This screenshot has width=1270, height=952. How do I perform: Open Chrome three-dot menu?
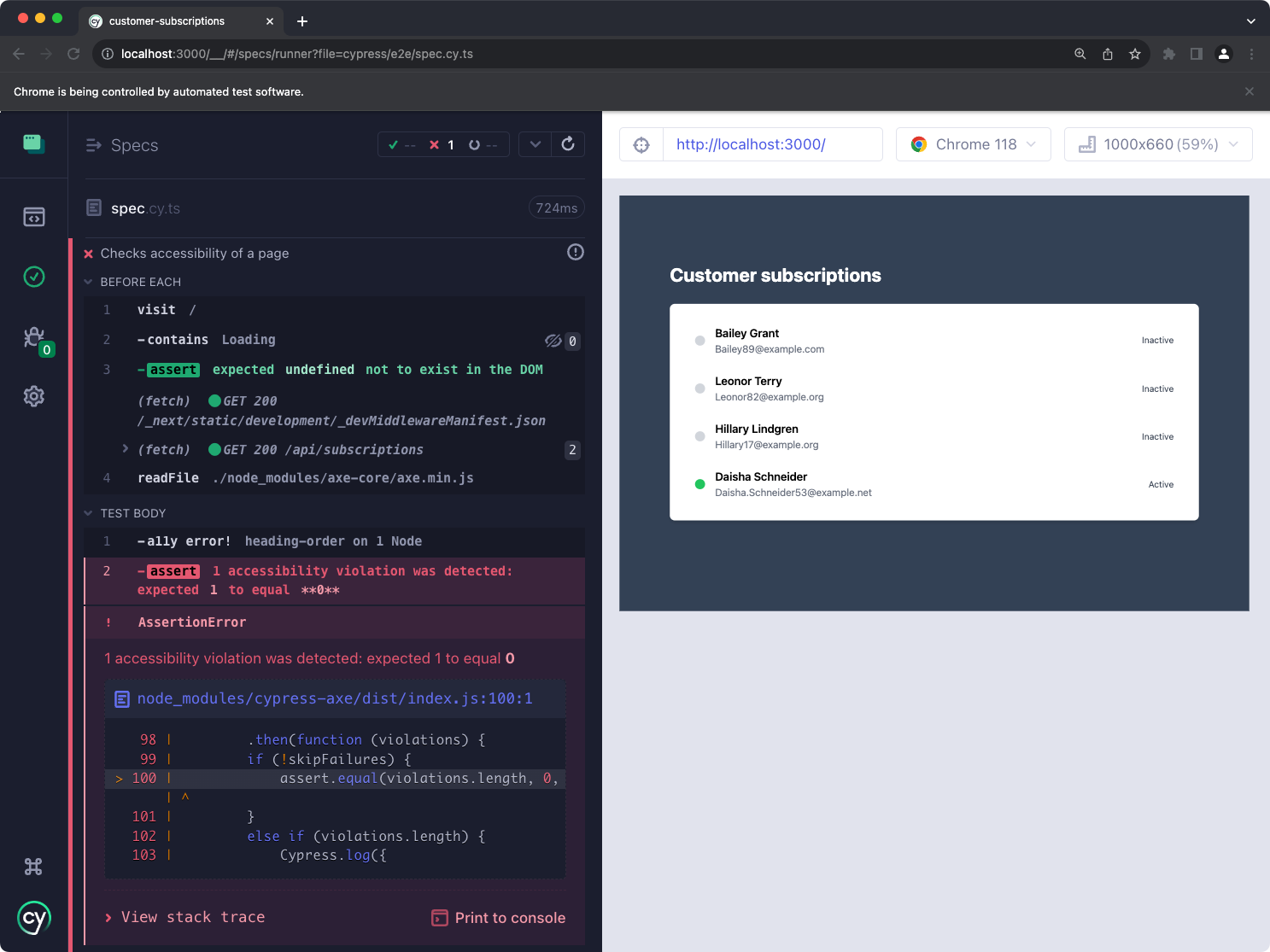pos(1251,54)
